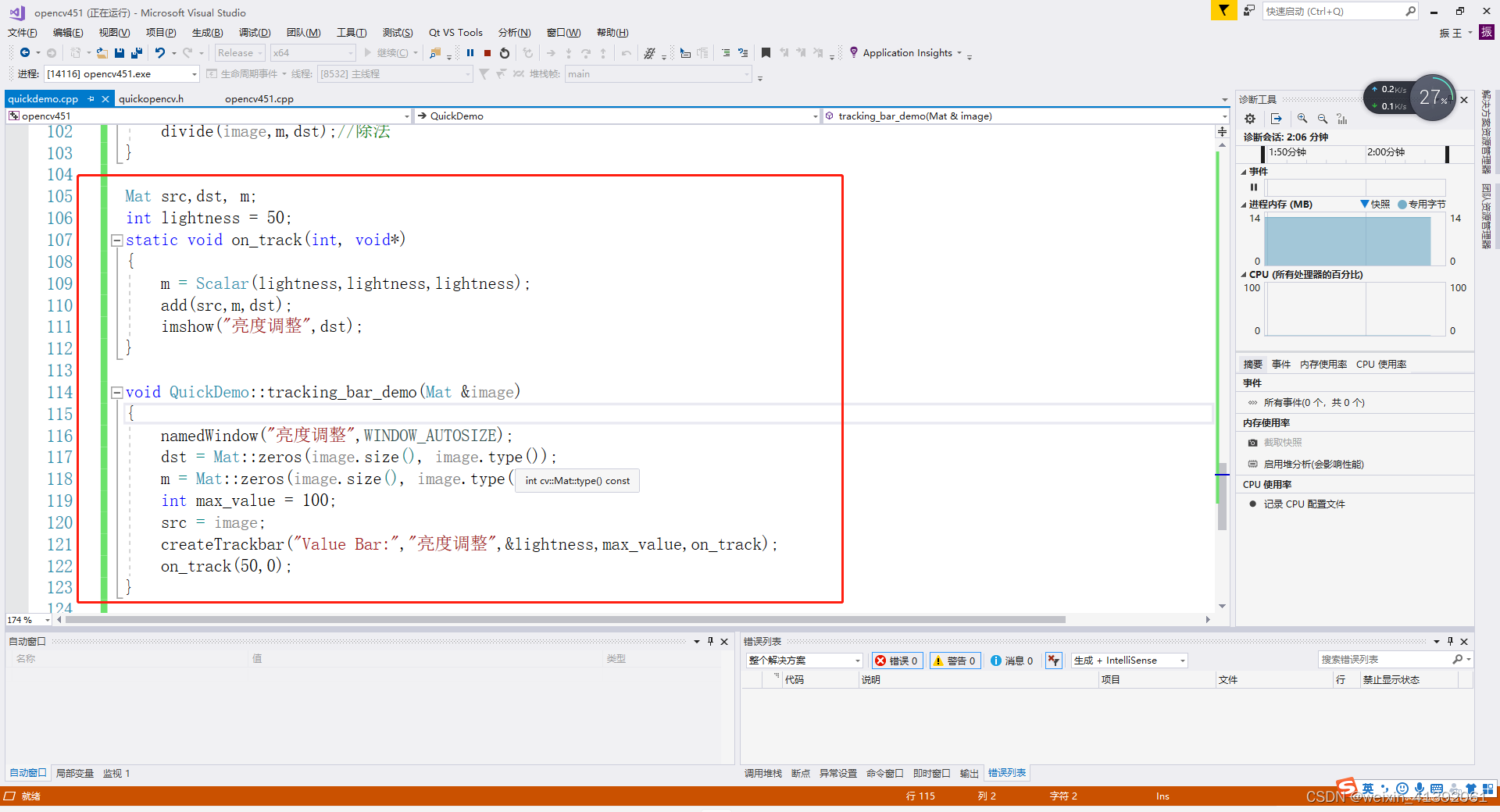Image resolution: width=1500 pixels, height=812 pixels.
Task: Pause event collection in the 事件 panel
Action: click(1254, 187)
